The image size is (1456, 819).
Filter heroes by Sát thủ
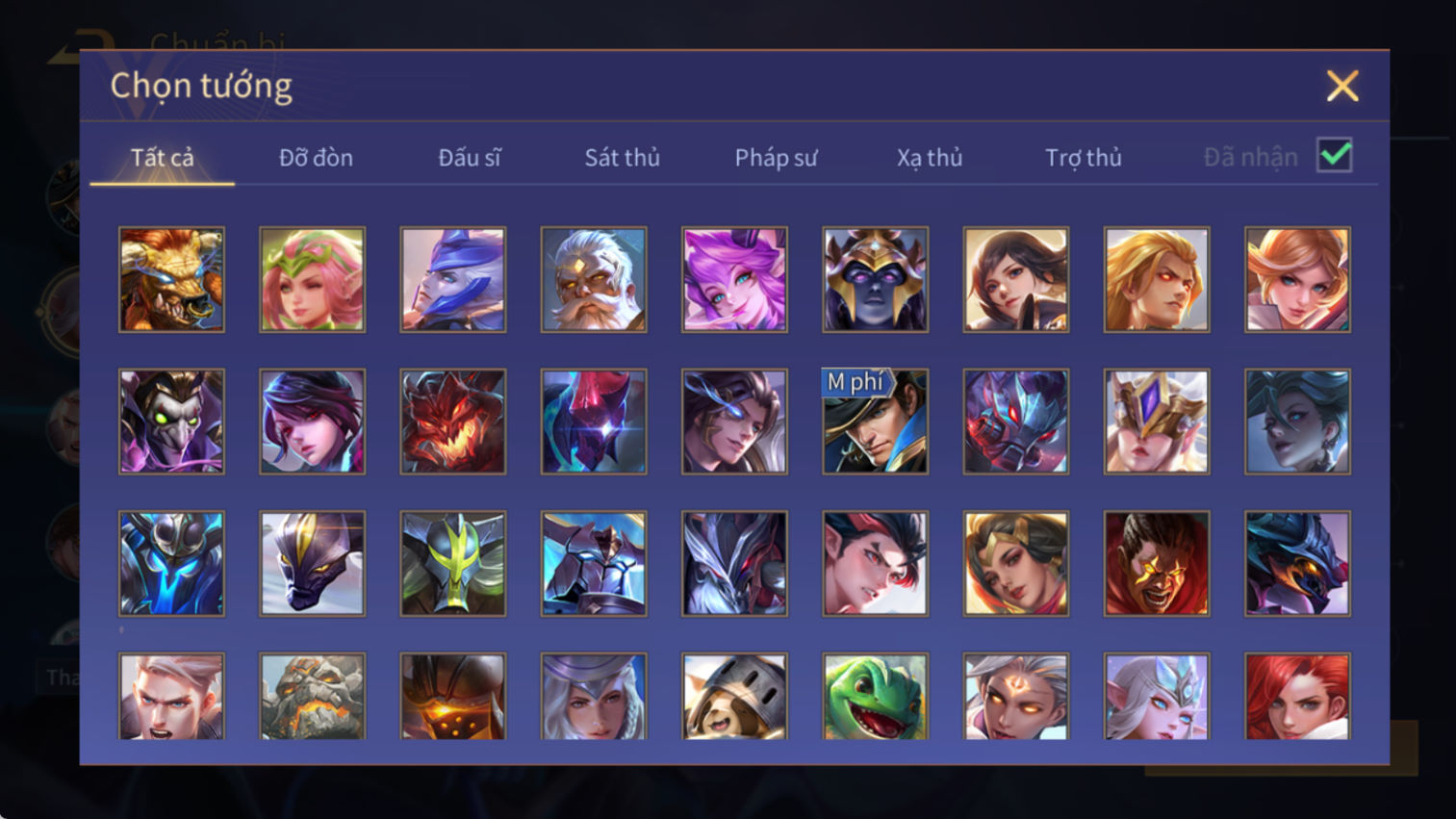623,158
